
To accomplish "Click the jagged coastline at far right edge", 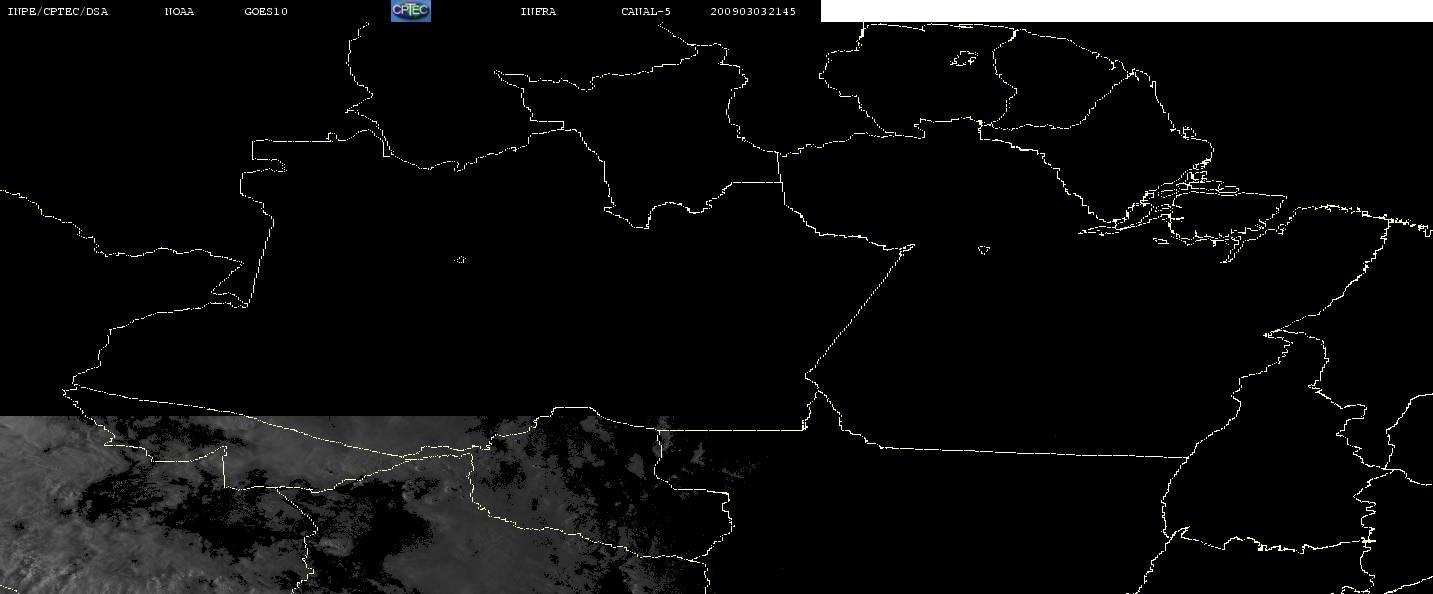I will [x=1405, y=222].
